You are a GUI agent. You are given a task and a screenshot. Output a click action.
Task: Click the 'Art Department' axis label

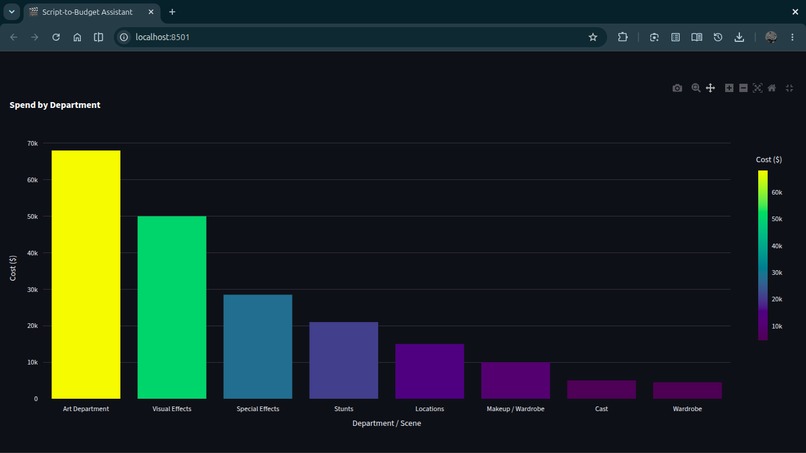[x=86, y=409]
